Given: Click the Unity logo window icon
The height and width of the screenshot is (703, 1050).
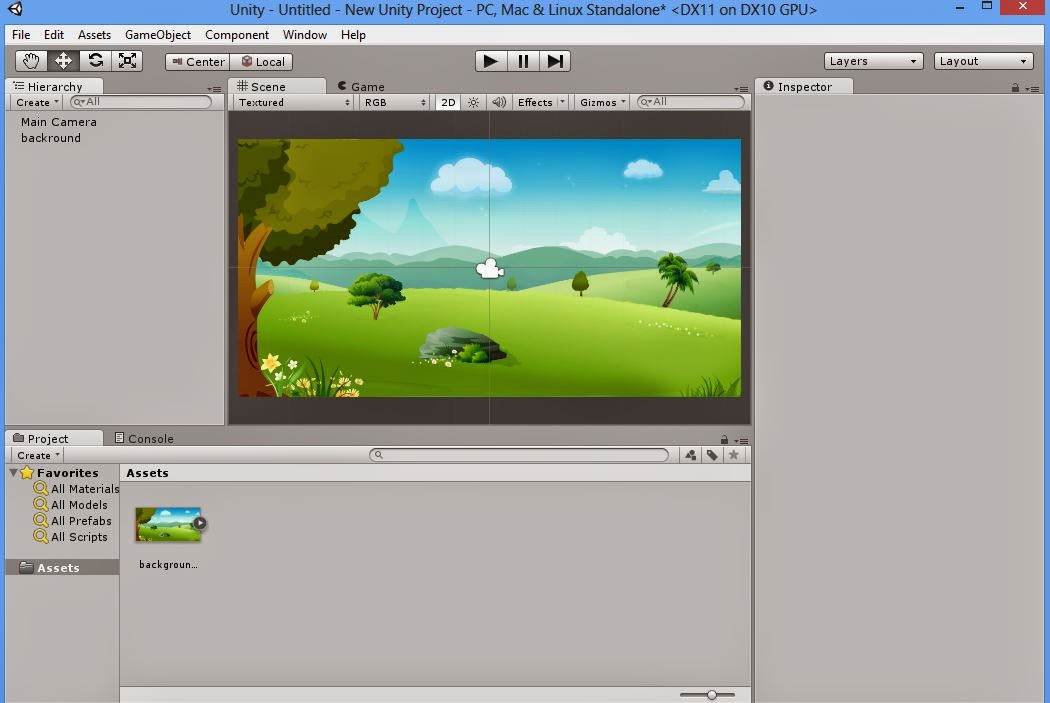Looking at the screenshot, I should (x=15, y=9).
